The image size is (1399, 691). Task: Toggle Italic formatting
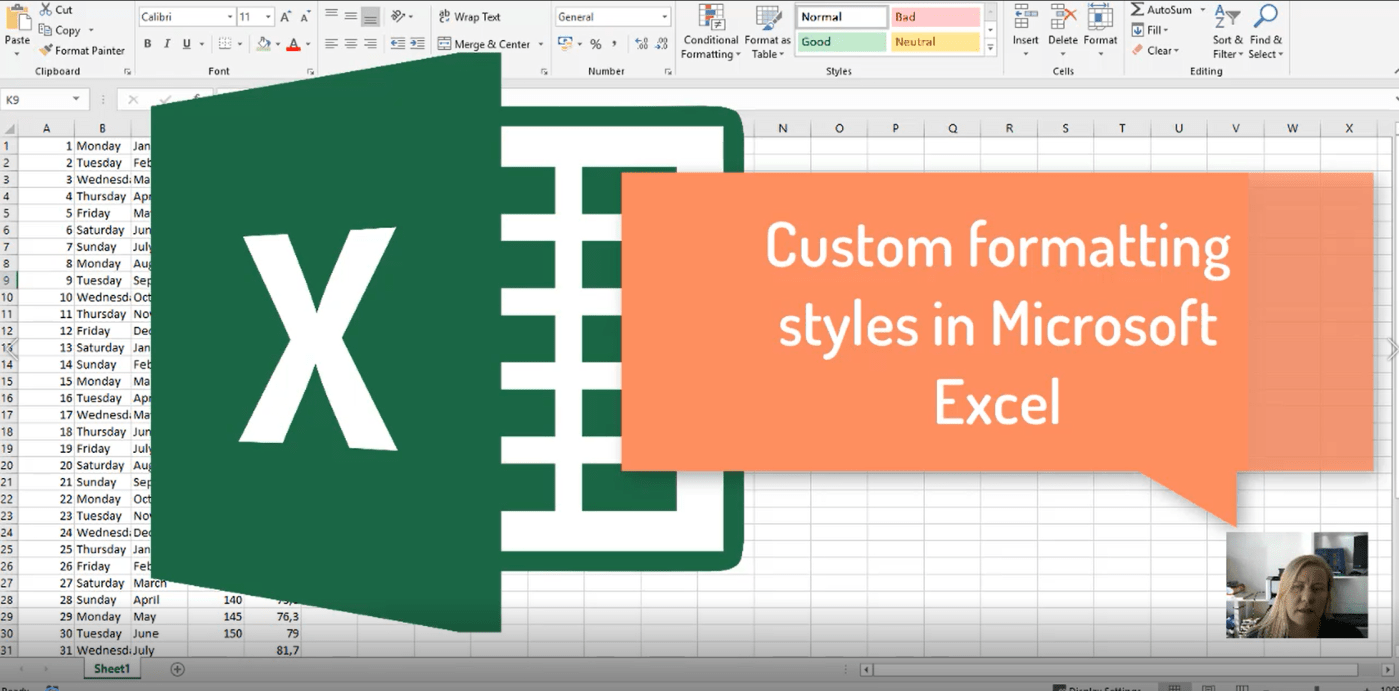(167, 44)
